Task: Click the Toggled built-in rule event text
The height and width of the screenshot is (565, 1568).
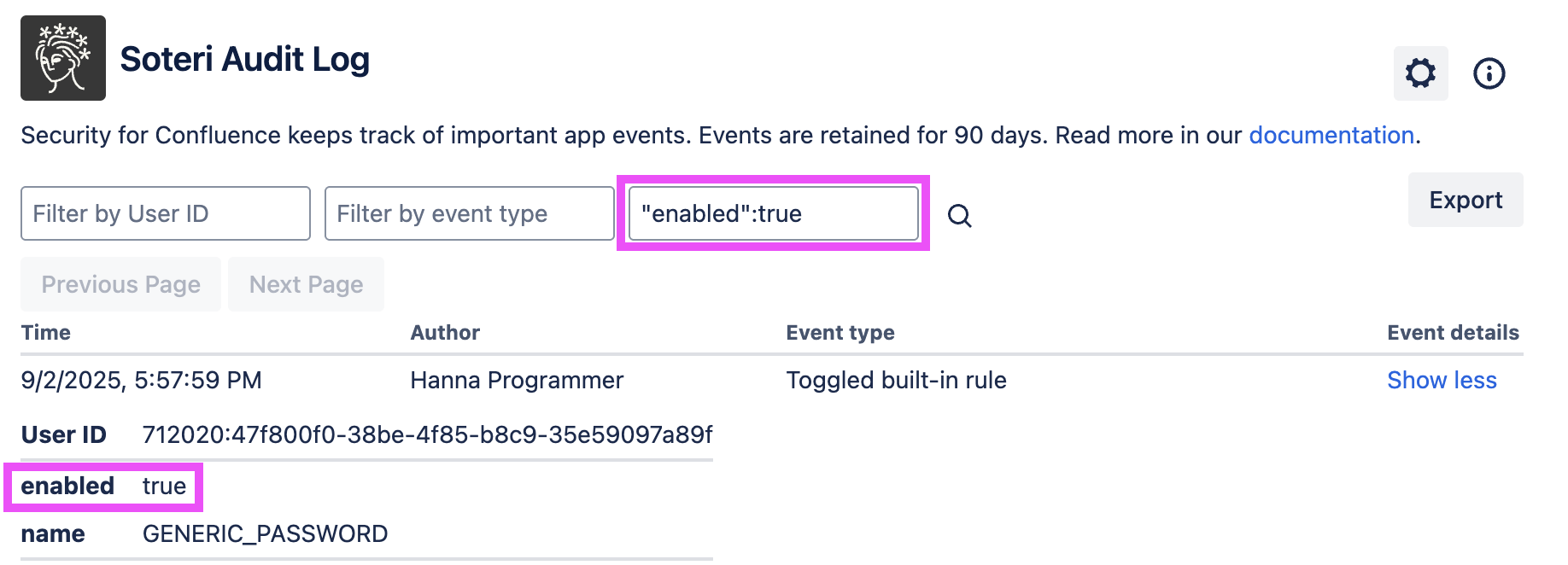Action: pyautogui.click(x=896, y=380)
